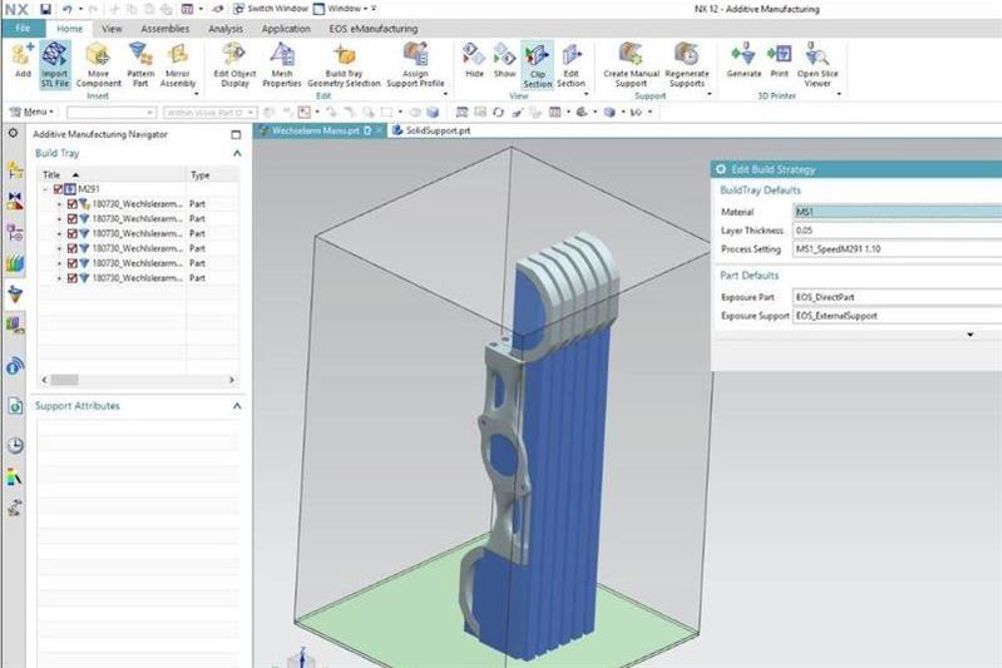This screenshot has height=668, width=1002.
Task: Uncheck the first Wechslerarm part checkbox
Action: [72, 204]
